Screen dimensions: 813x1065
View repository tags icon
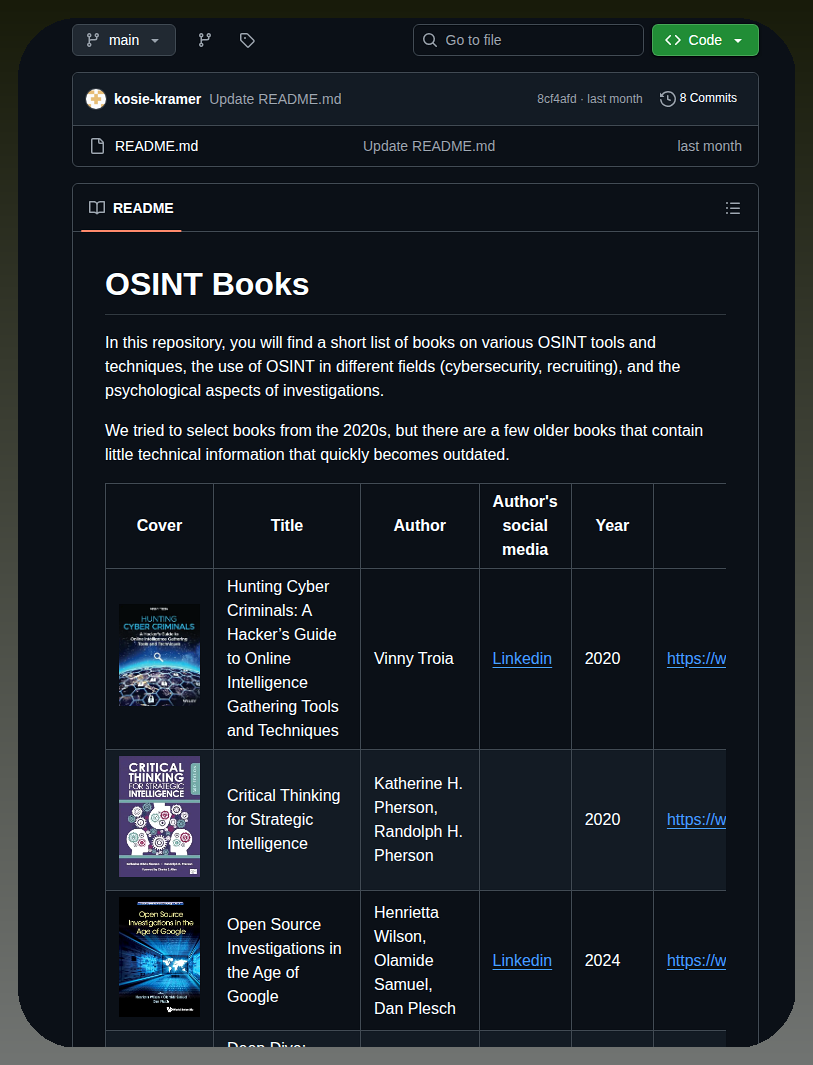(247, 40)
